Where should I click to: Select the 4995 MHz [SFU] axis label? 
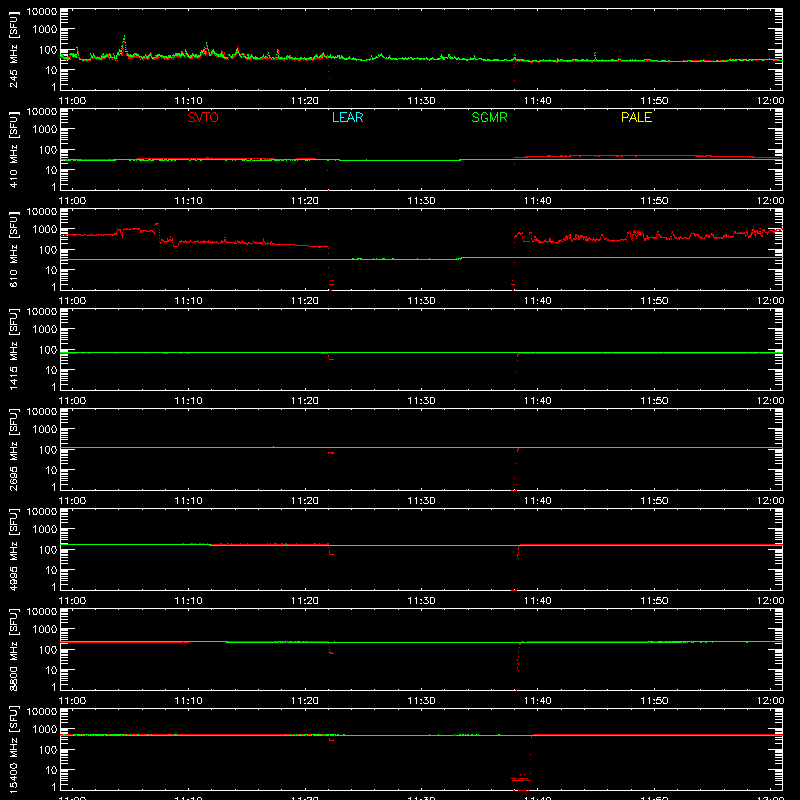[14, 549]
